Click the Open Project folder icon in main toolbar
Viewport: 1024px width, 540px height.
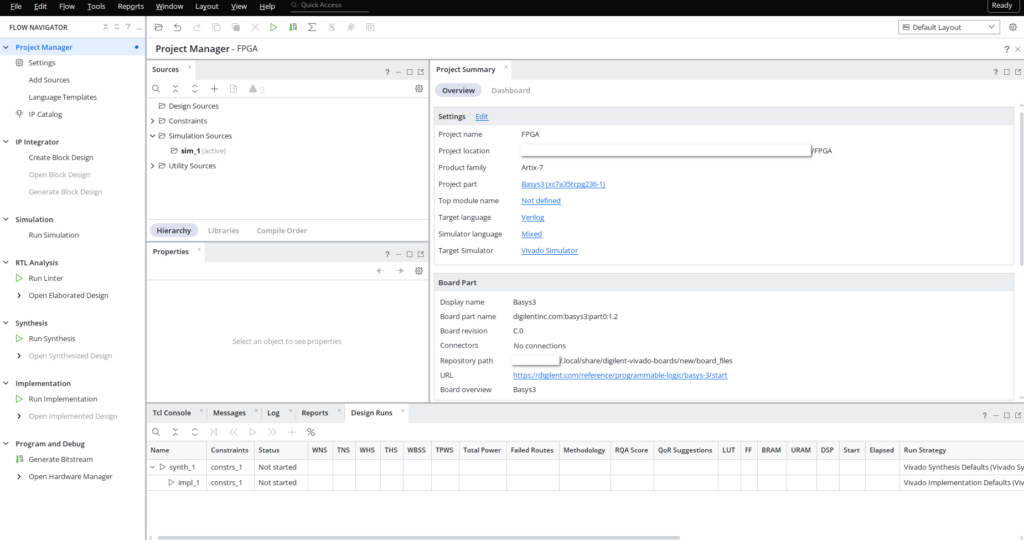(159, 27)
